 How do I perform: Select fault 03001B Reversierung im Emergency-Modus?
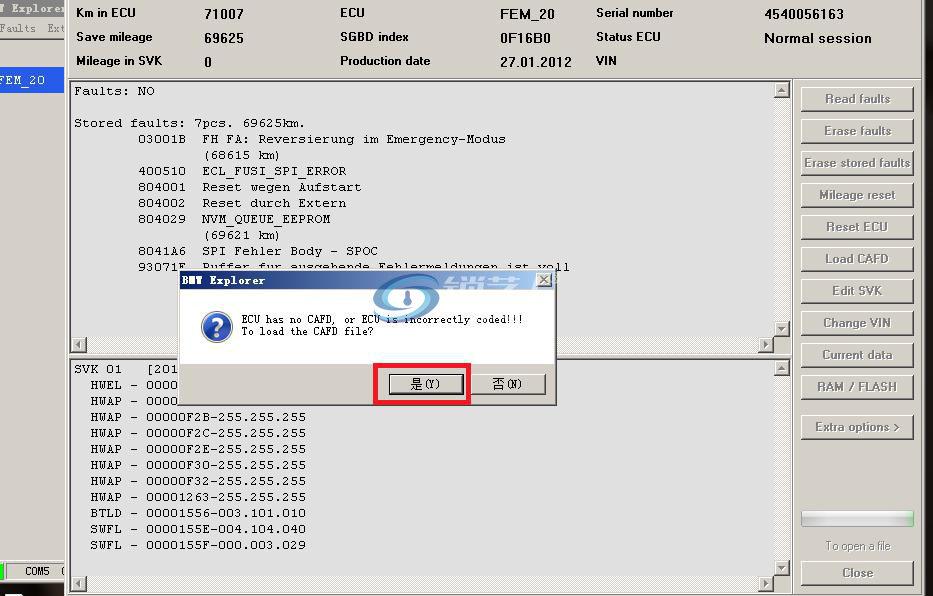(x=322, y=139)
